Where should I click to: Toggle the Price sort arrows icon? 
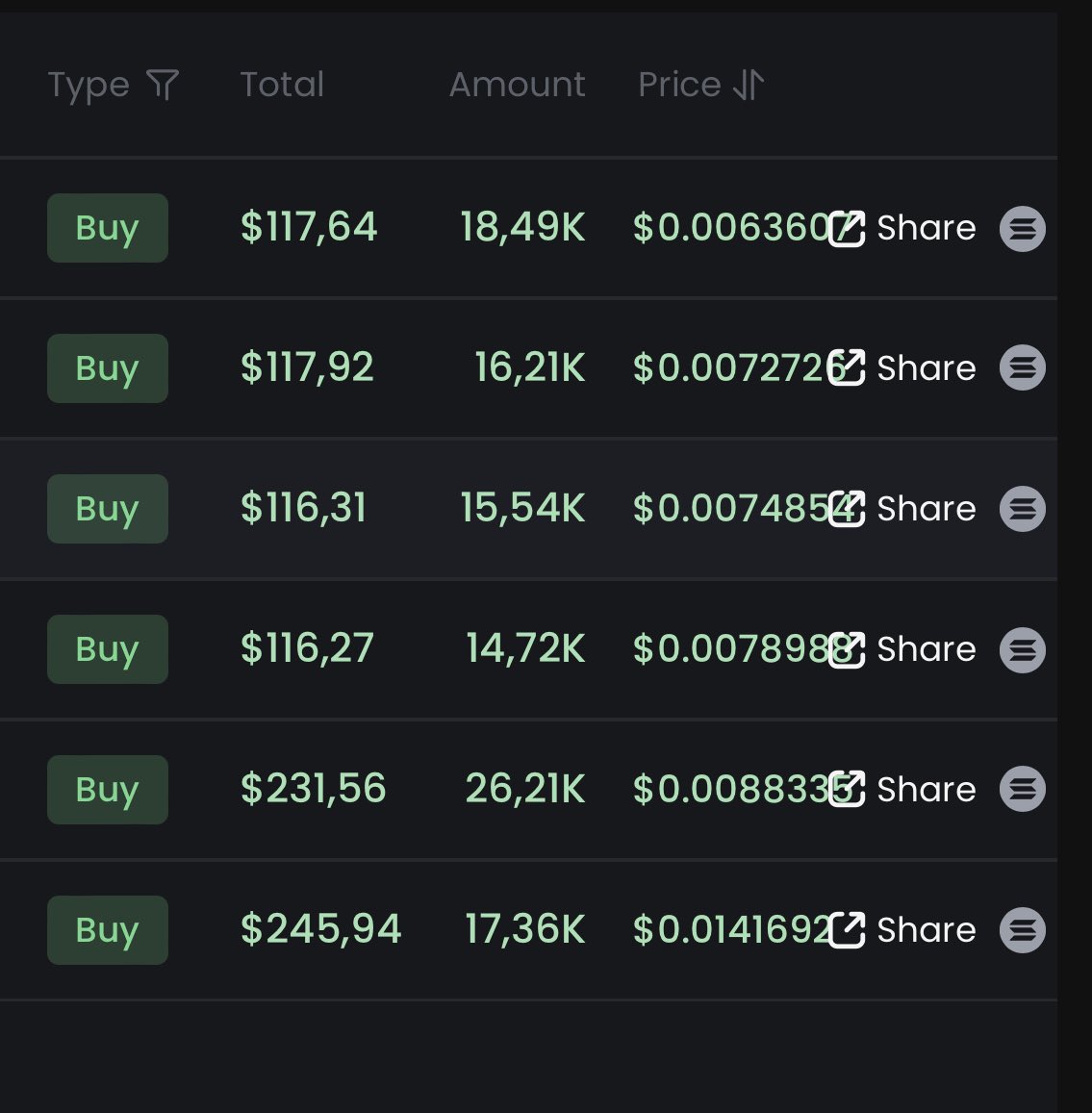click(749, 85)
